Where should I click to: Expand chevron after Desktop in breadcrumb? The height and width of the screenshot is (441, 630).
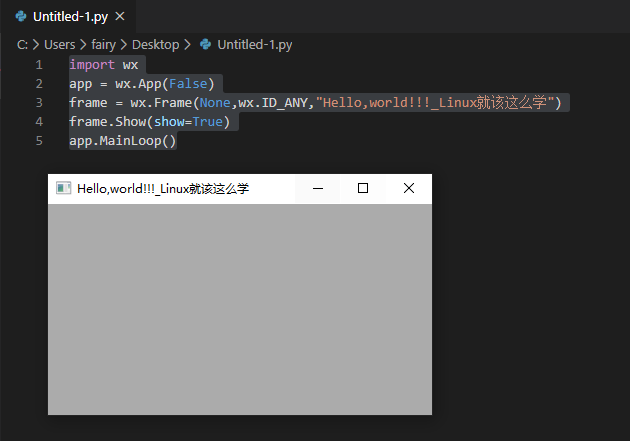click(187, 45)
